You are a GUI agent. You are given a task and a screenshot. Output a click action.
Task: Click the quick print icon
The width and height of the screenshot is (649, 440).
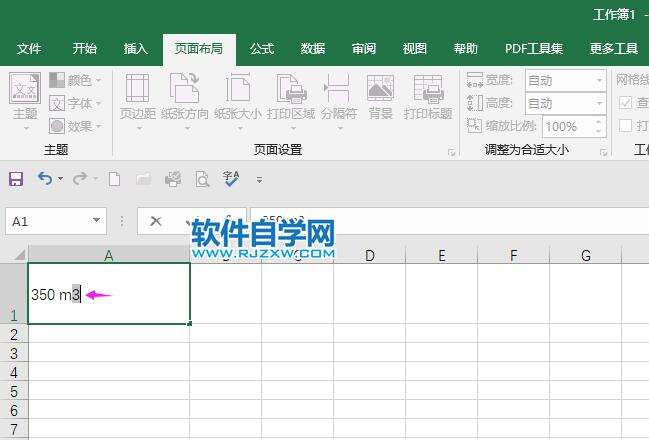[173, 179]
